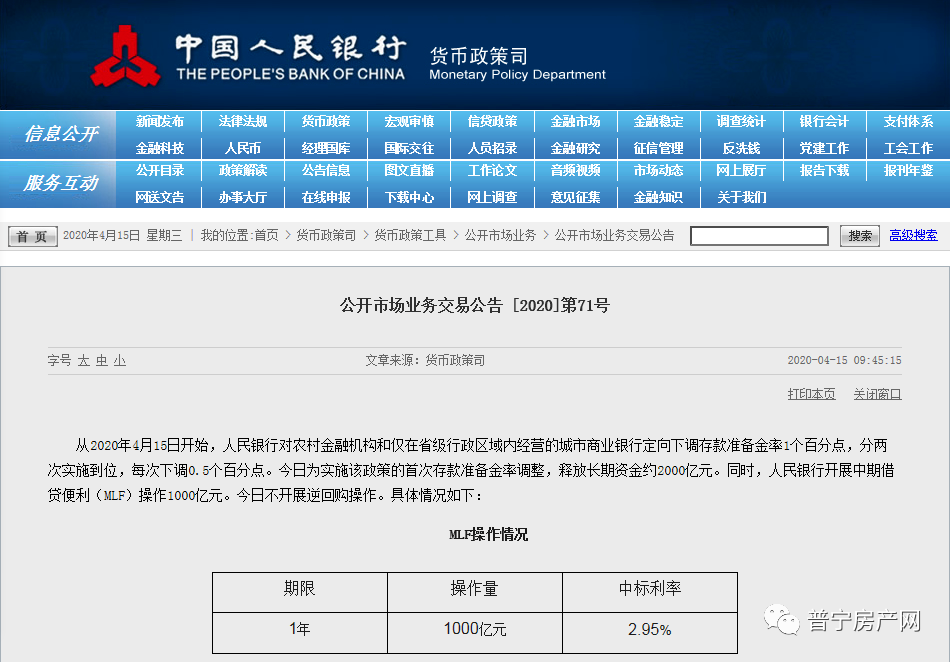Screen dimensions: 952x662
Task: Open 银行会计 section
Action: [824, 121]
